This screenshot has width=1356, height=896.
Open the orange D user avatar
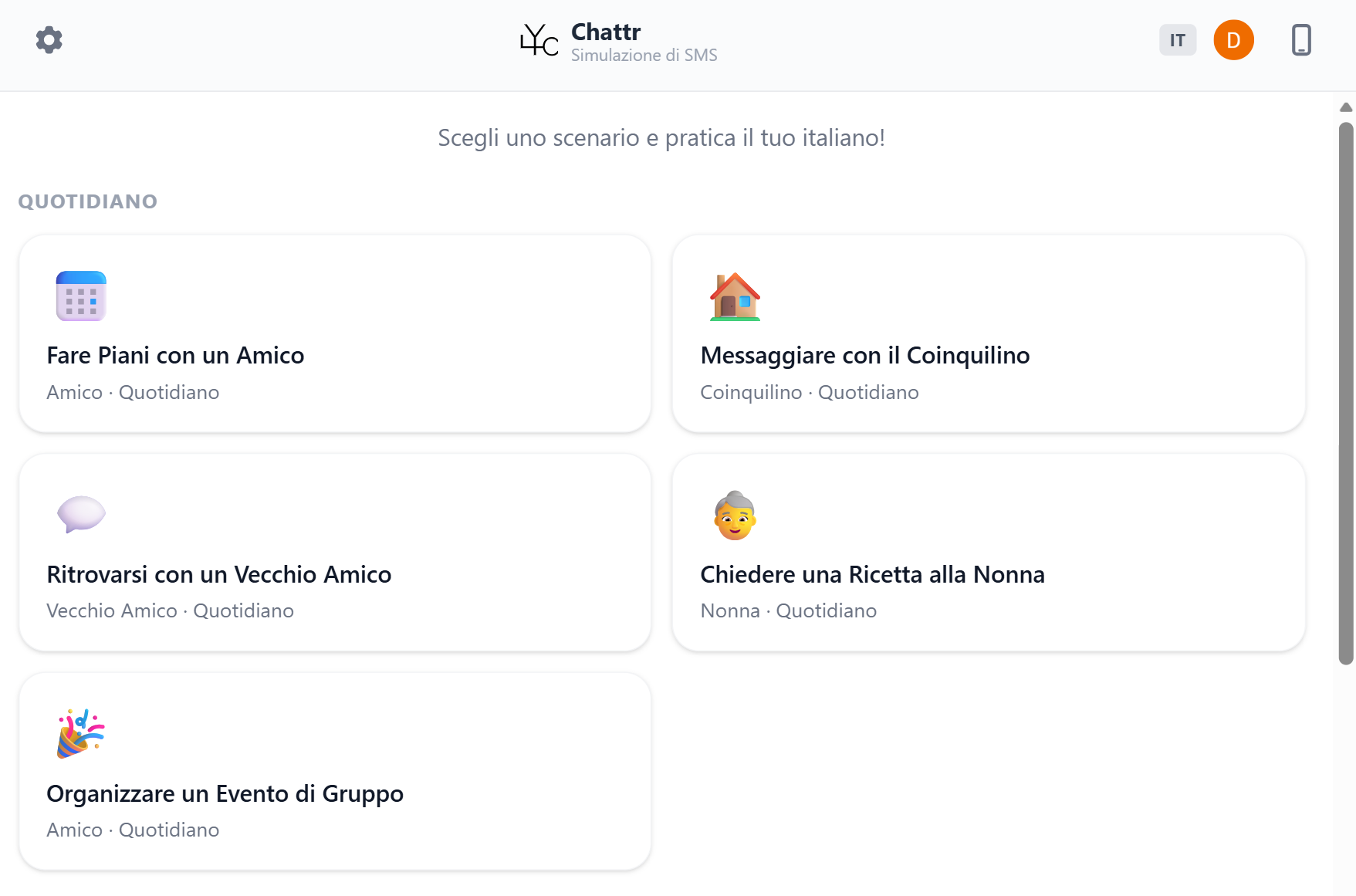coord(1233,40)
